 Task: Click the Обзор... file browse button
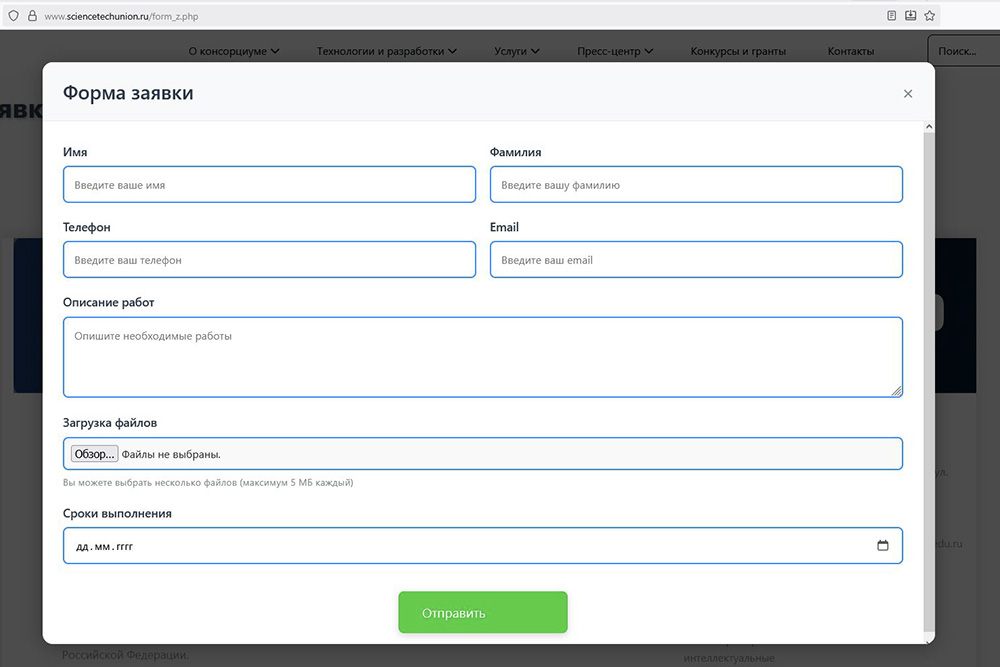click(94, 454)
